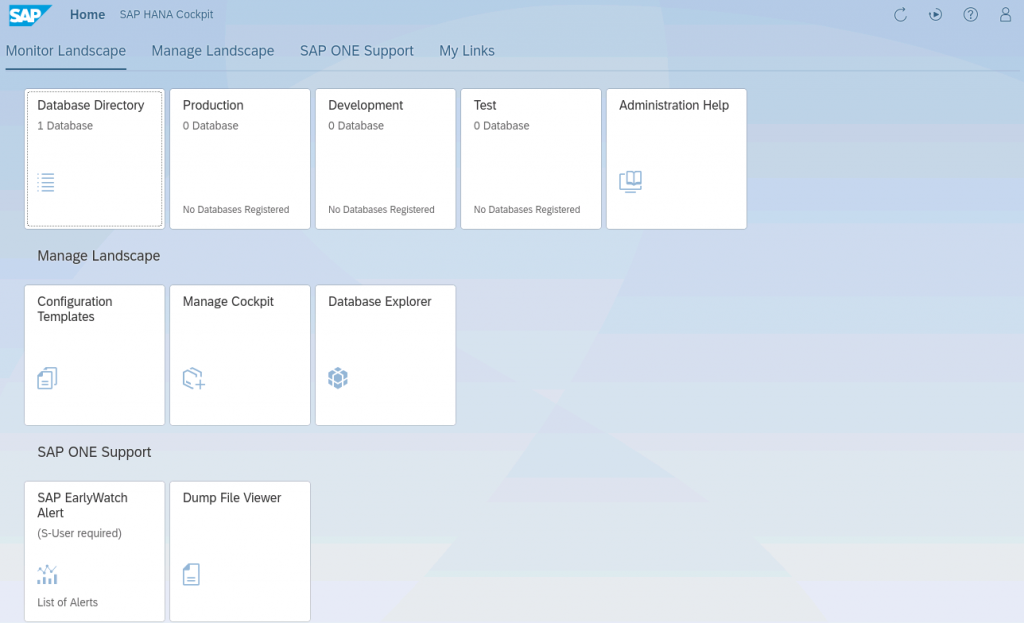Click the refresh icon in top bar
The height and width of the screenshot is (623, 1024).
click(900, 15)
